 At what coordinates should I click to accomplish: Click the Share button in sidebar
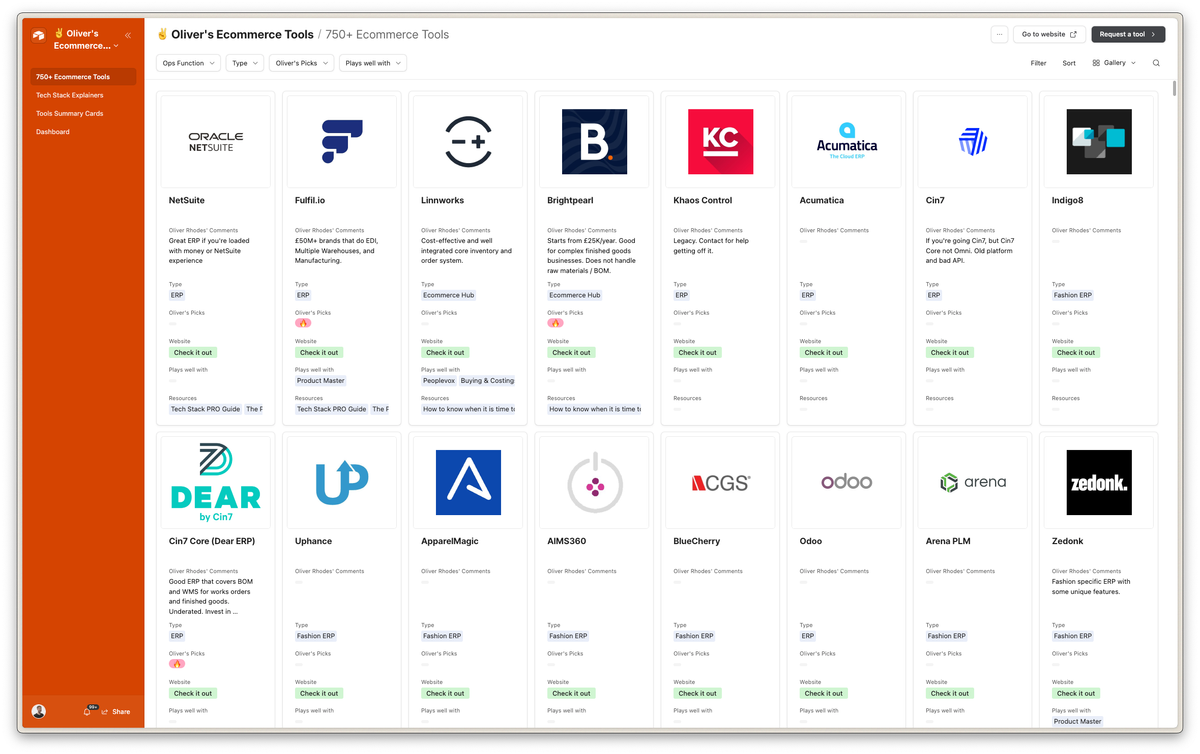pos(116,712)
